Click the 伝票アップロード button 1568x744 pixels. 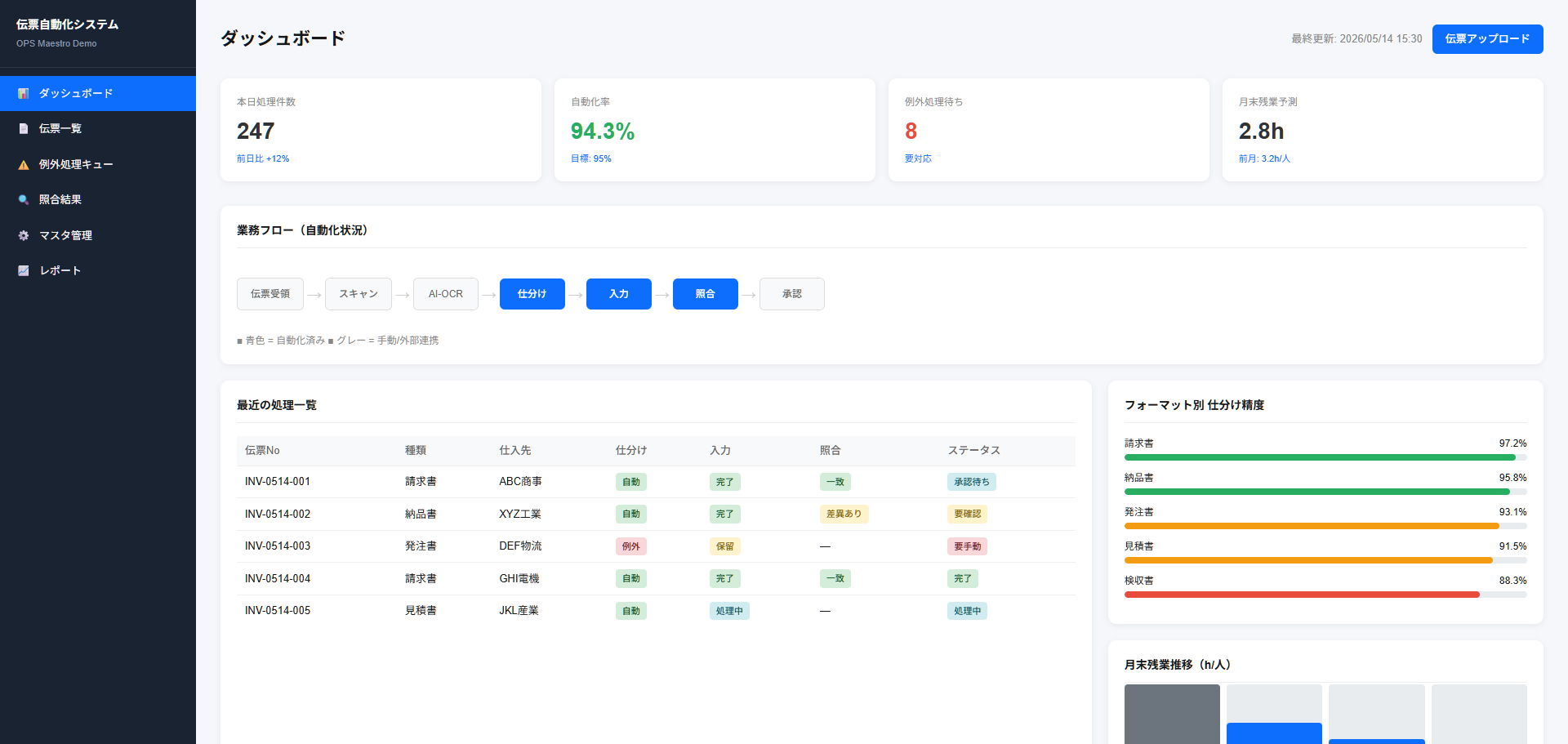[1487, 39]
